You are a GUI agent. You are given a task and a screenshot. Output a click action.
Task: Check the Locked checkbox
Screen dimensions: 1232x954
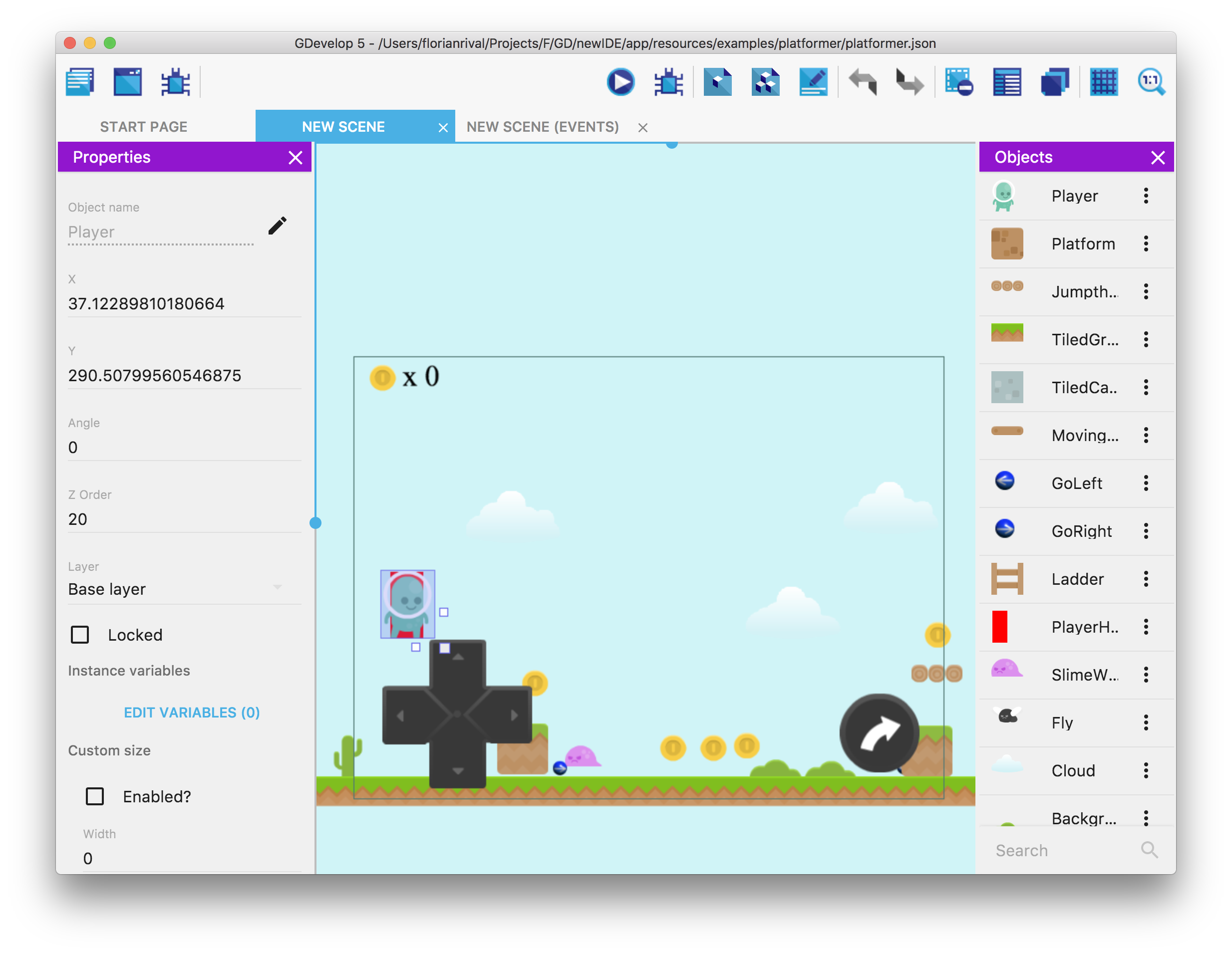80,635
